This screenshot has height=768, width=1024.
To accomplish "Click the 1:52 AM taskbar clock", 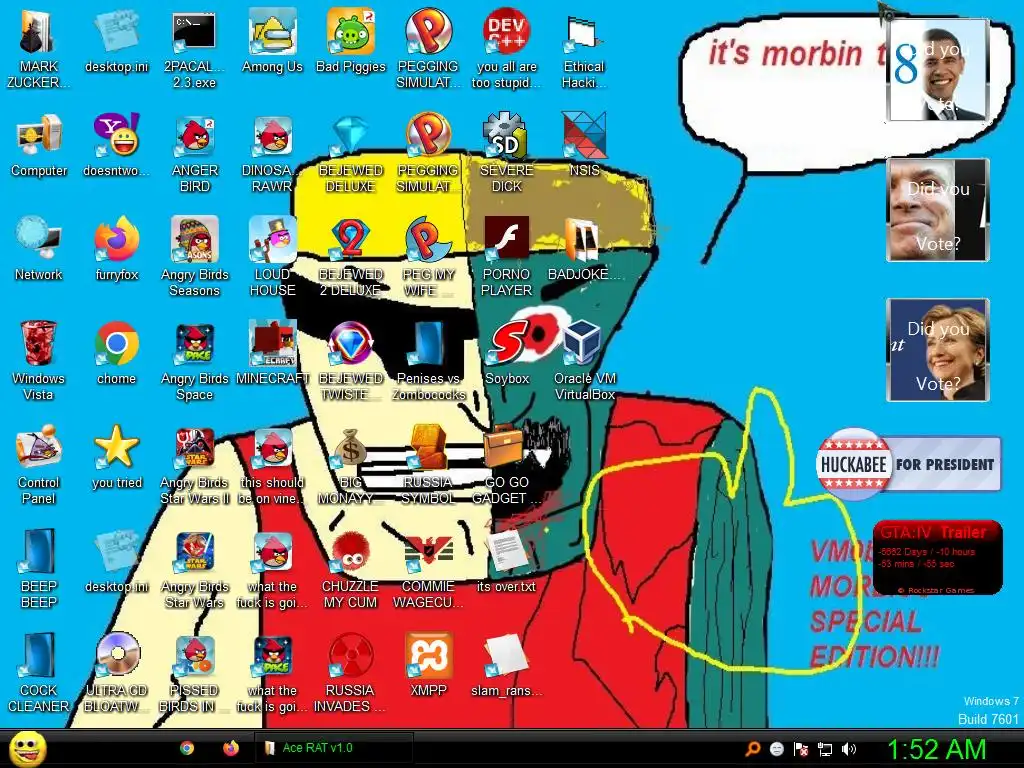I will click(x=936, y=750).
